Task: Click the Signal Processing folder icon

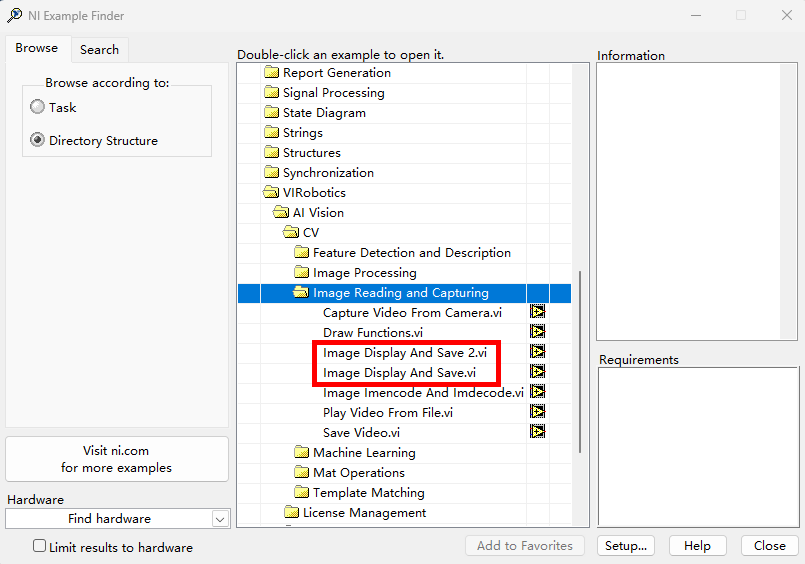Action: (x=271, y=93)
